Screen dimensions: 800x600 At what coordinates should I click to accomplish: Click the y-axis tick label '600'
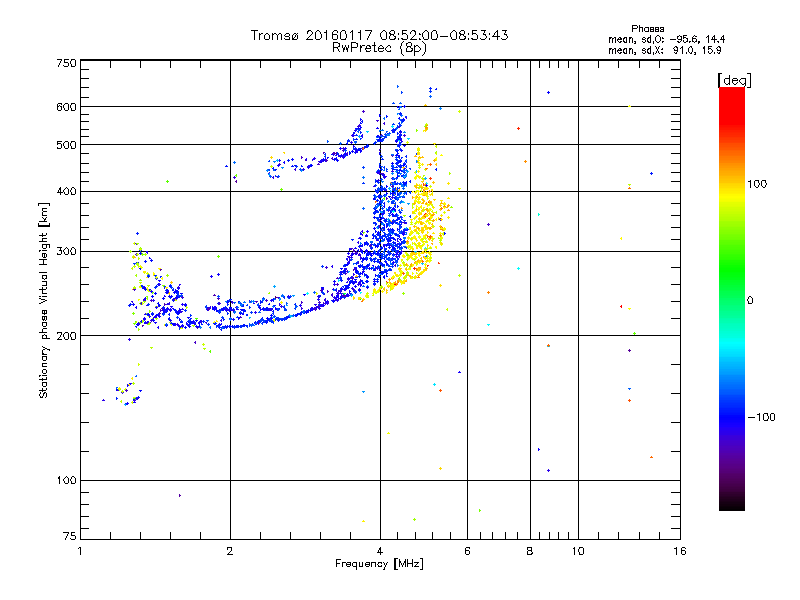tap(66, 107)
